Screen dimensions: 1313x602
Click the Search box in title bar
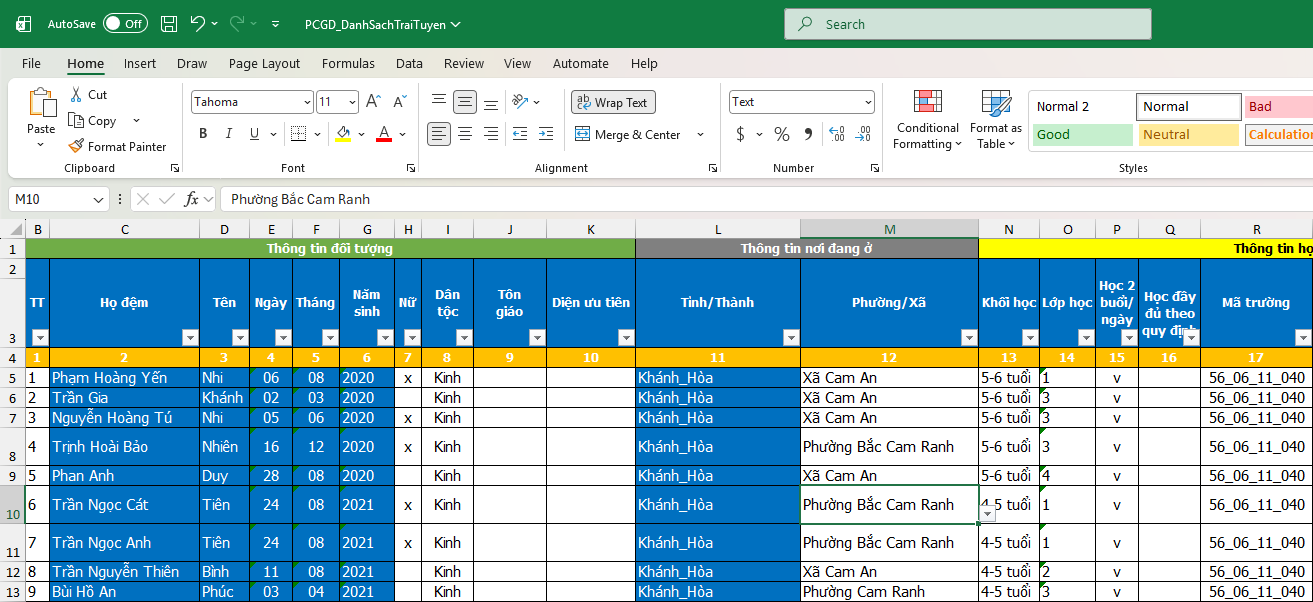tap(967, 24)
